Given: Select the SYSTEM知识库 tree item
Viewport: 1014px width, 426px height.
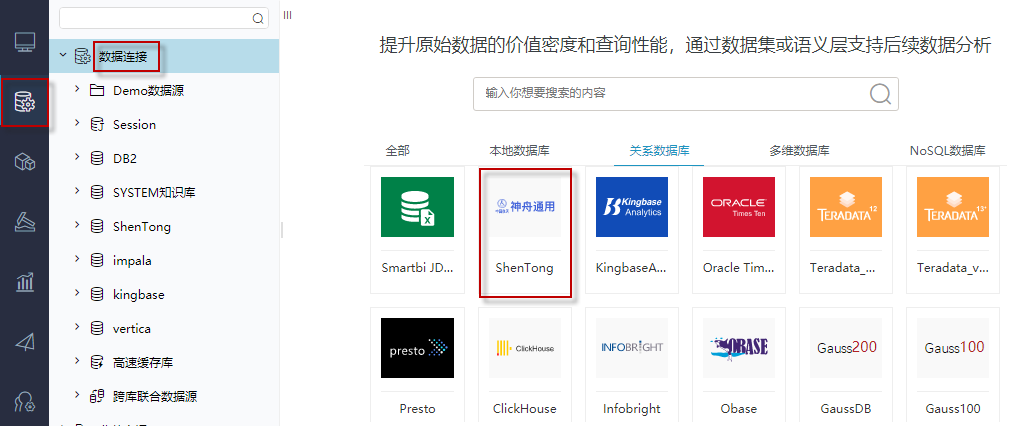Looking at the screenshot, I should click(154, 193).
